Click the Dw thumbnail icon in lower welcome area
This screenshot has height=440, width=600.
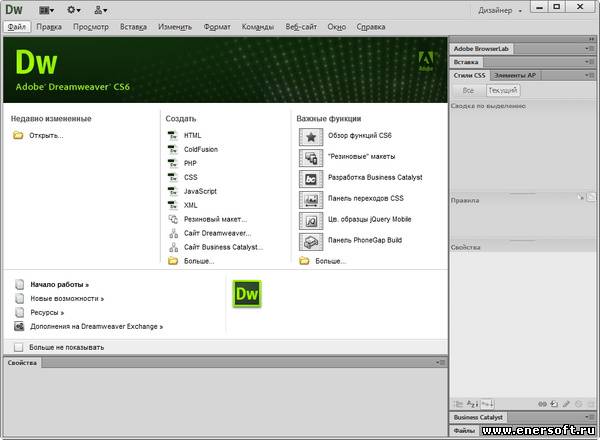pyautogui.click(x=247, y=294)
